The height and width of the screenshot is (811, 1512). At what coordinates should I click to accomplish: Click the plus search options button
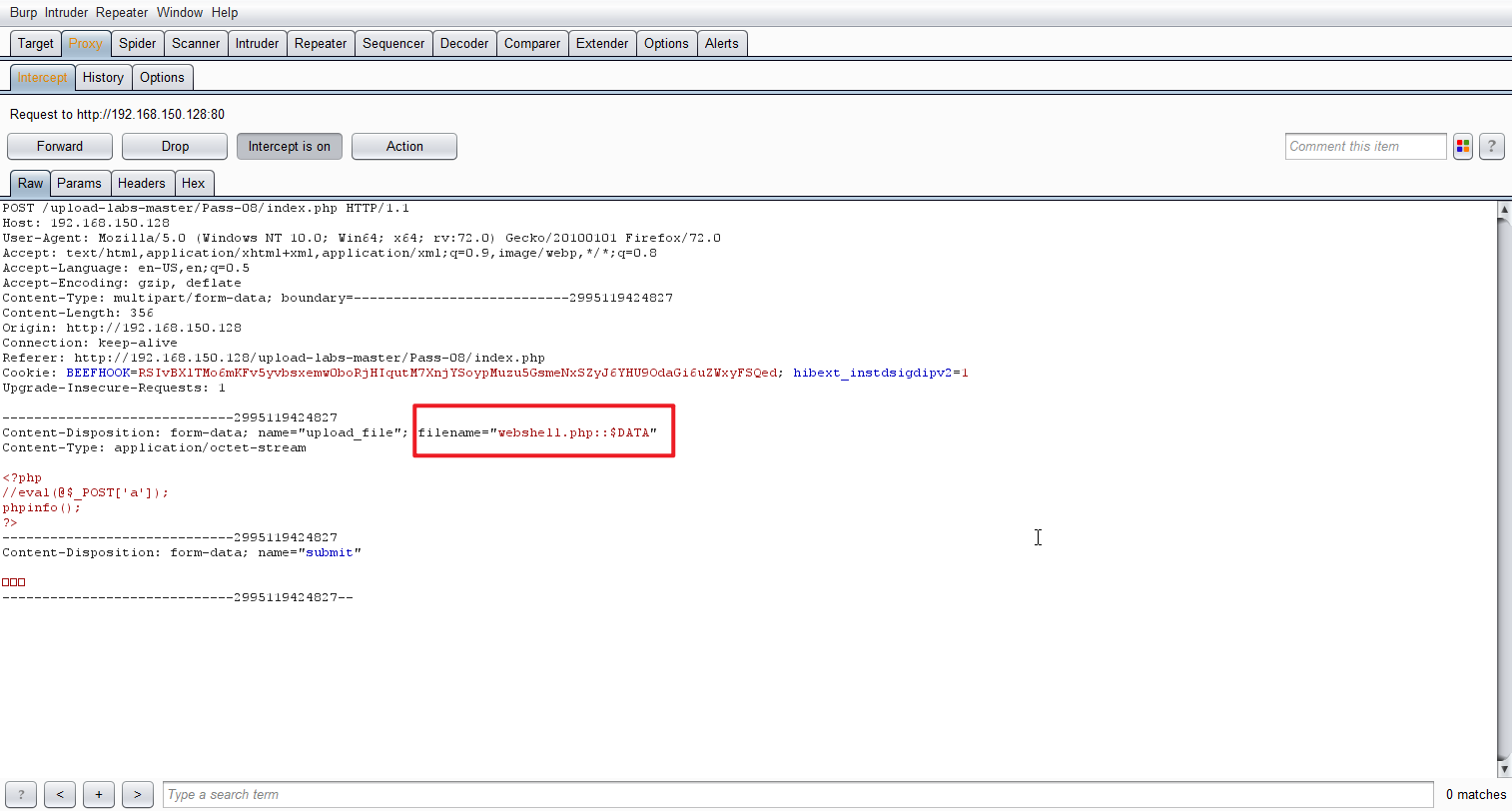click(99, 794)
